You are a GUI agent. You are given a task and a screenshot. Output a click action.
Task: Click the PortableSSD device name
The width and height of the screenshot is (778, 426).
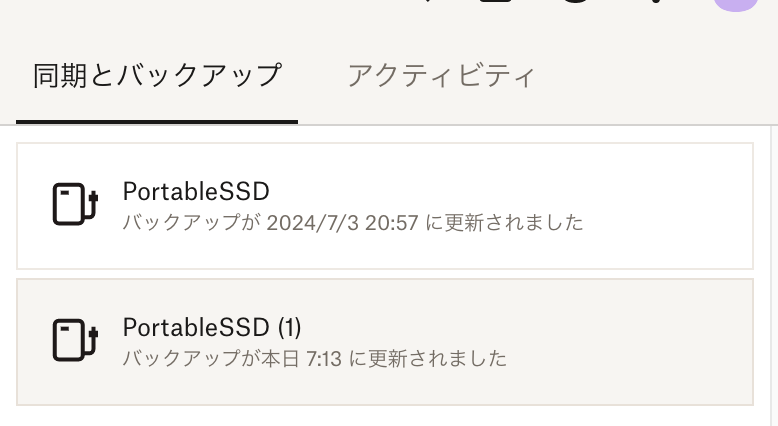pos(196,191)
